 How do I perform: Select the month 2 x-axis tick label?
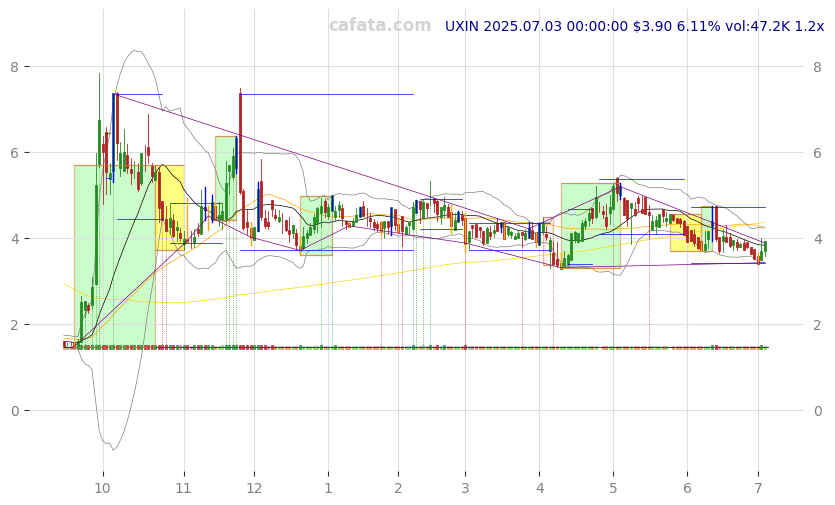point(398,488)
